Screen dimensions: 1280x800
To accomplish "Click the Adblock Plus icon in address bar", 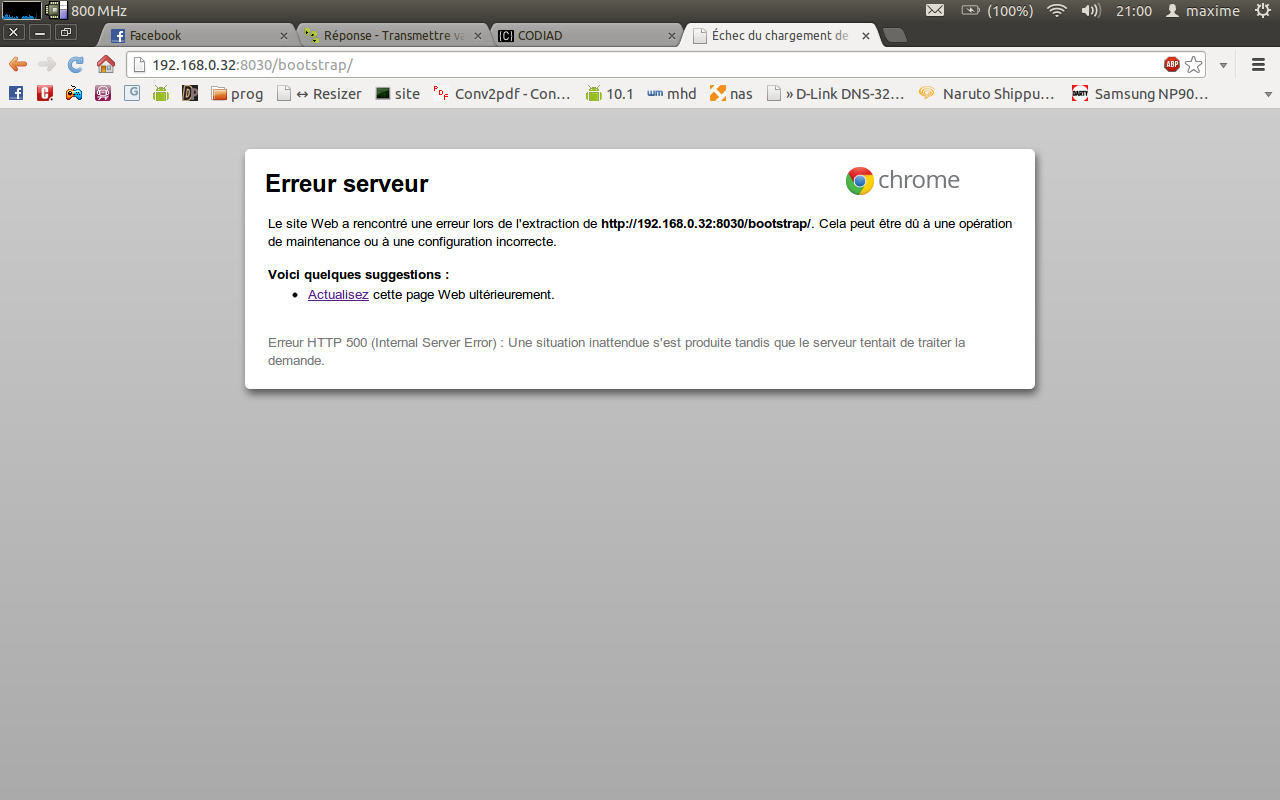I will point(1172,65).
